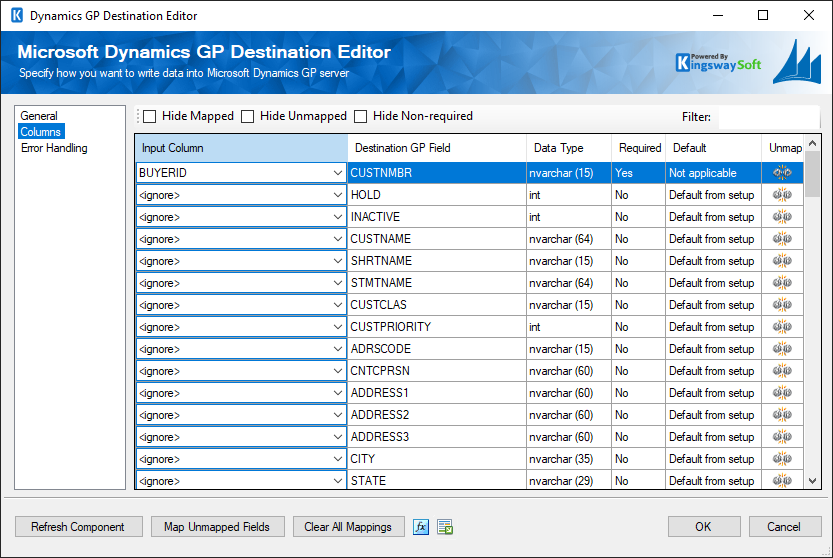The image size is (833, 558).
Task: Click the unmap icon for CUSTNMBR row
Action: pyautogui.click(x=782, y=173)
